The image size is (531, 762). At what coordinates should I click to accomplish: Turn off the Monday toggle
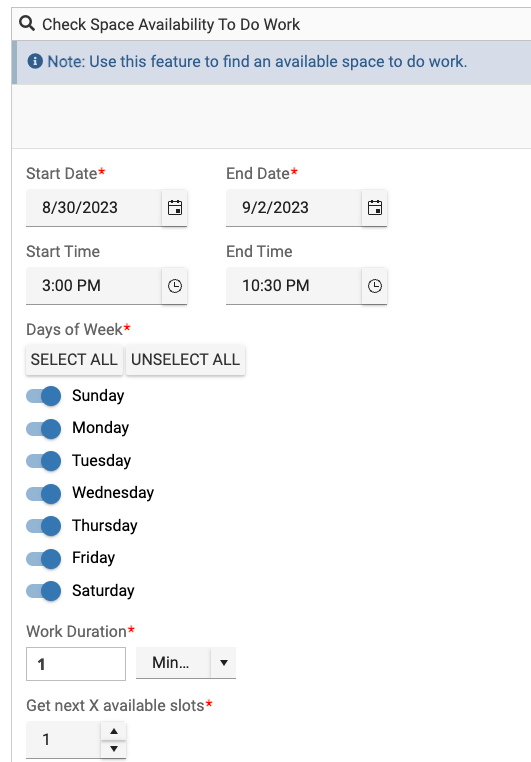pyautogui.click(x=44, y=428)
